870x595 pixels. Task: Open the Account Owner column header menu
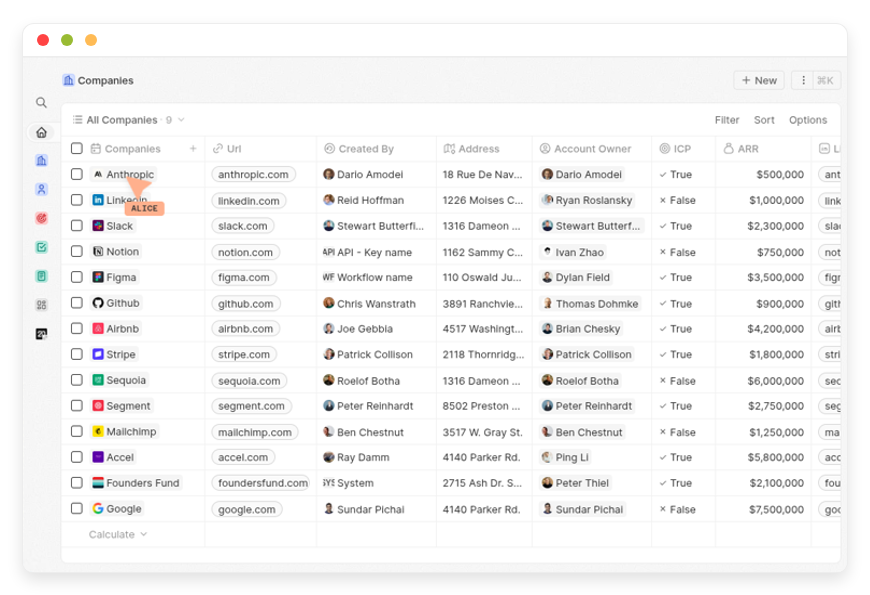591,149
